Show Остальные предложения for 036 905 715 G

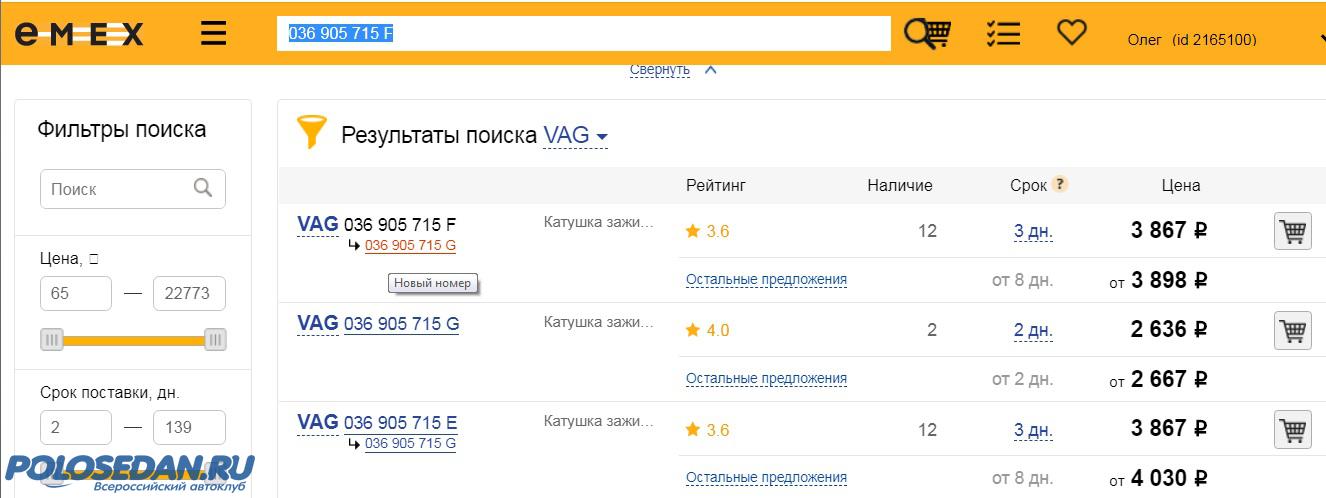click(766, 379)
